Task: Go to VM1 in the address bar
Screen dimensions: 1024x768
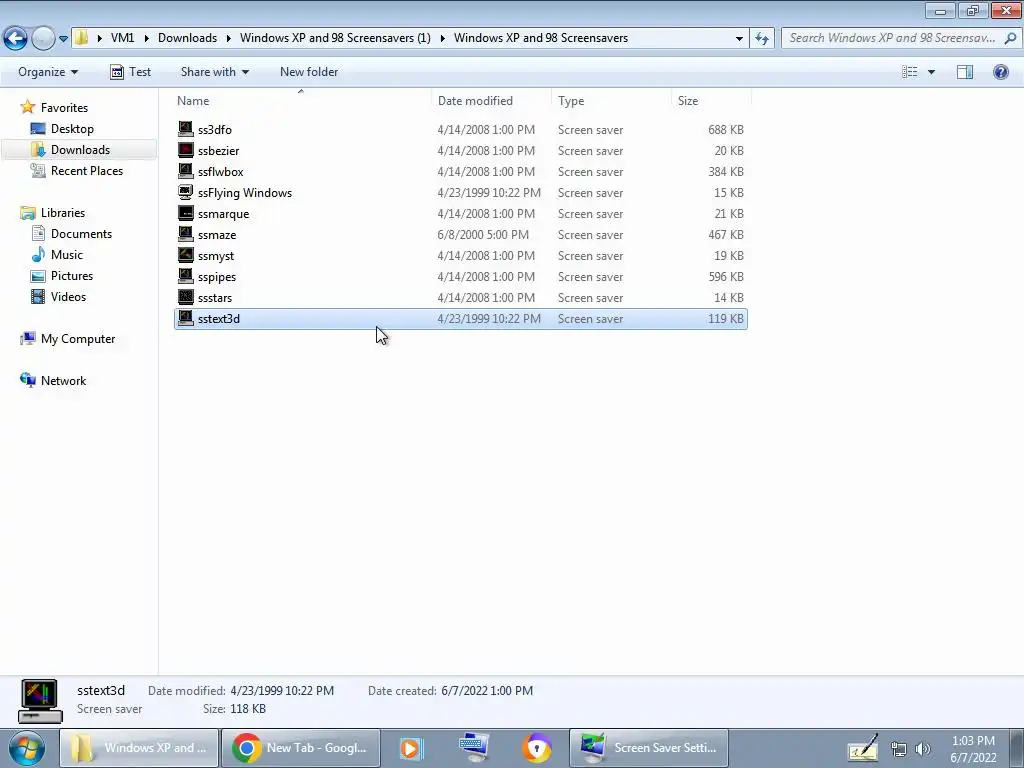Action: (122, 38)
